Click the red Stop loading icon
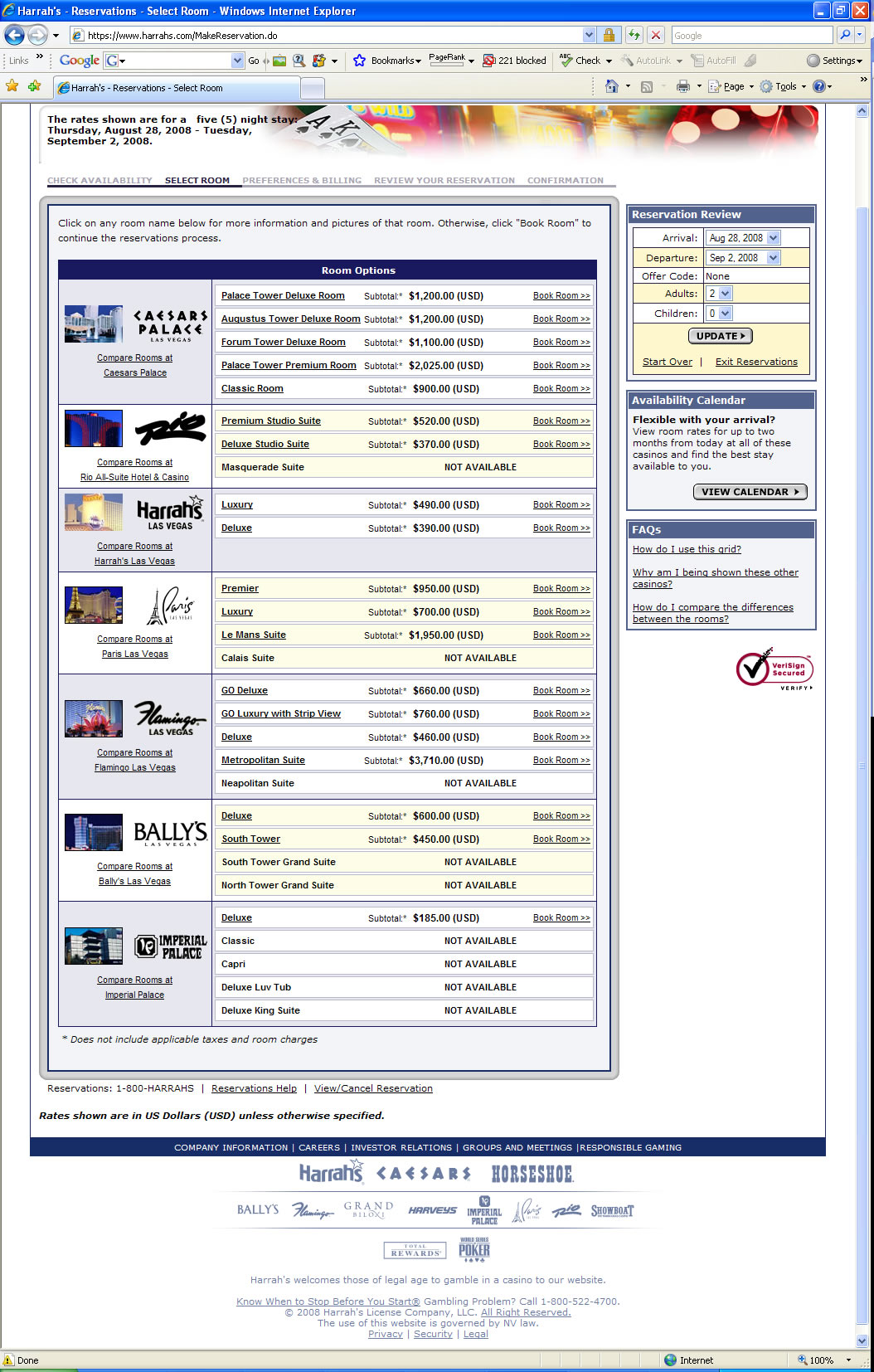 tap(655, 35)
